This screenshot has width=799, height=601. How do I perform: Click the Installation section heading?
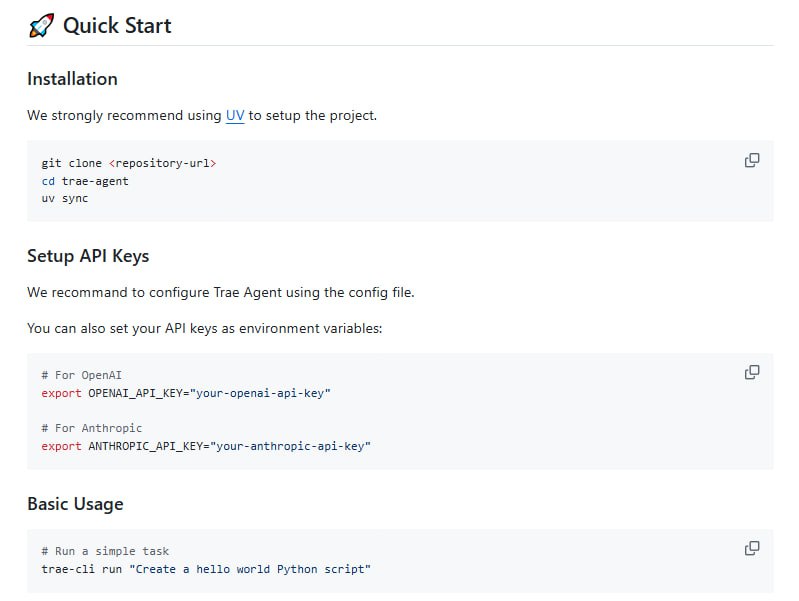72,79
